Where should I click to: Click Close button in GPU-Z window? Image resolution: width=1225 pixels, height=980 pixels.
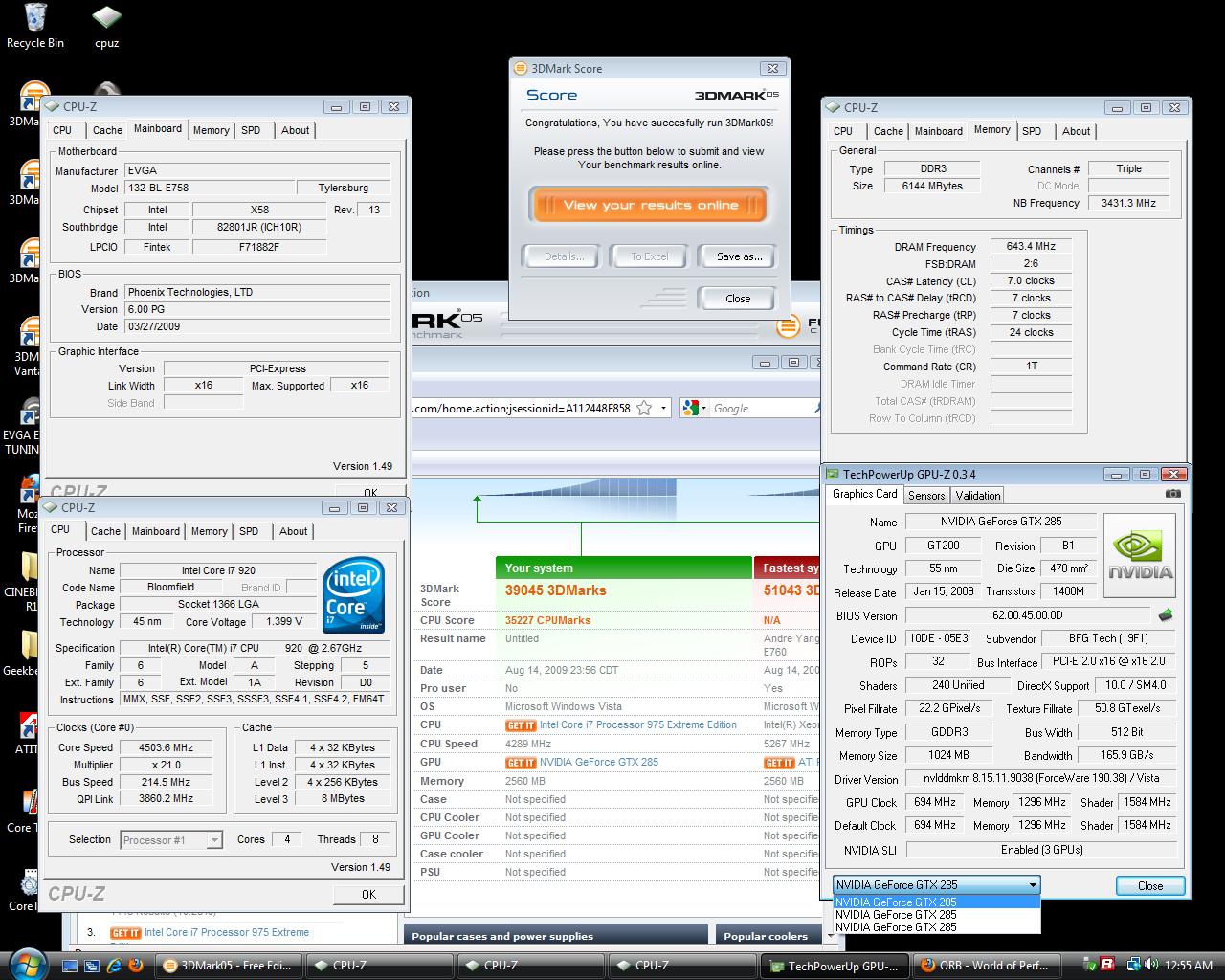pyautogui.click(x=1150, y=886)
